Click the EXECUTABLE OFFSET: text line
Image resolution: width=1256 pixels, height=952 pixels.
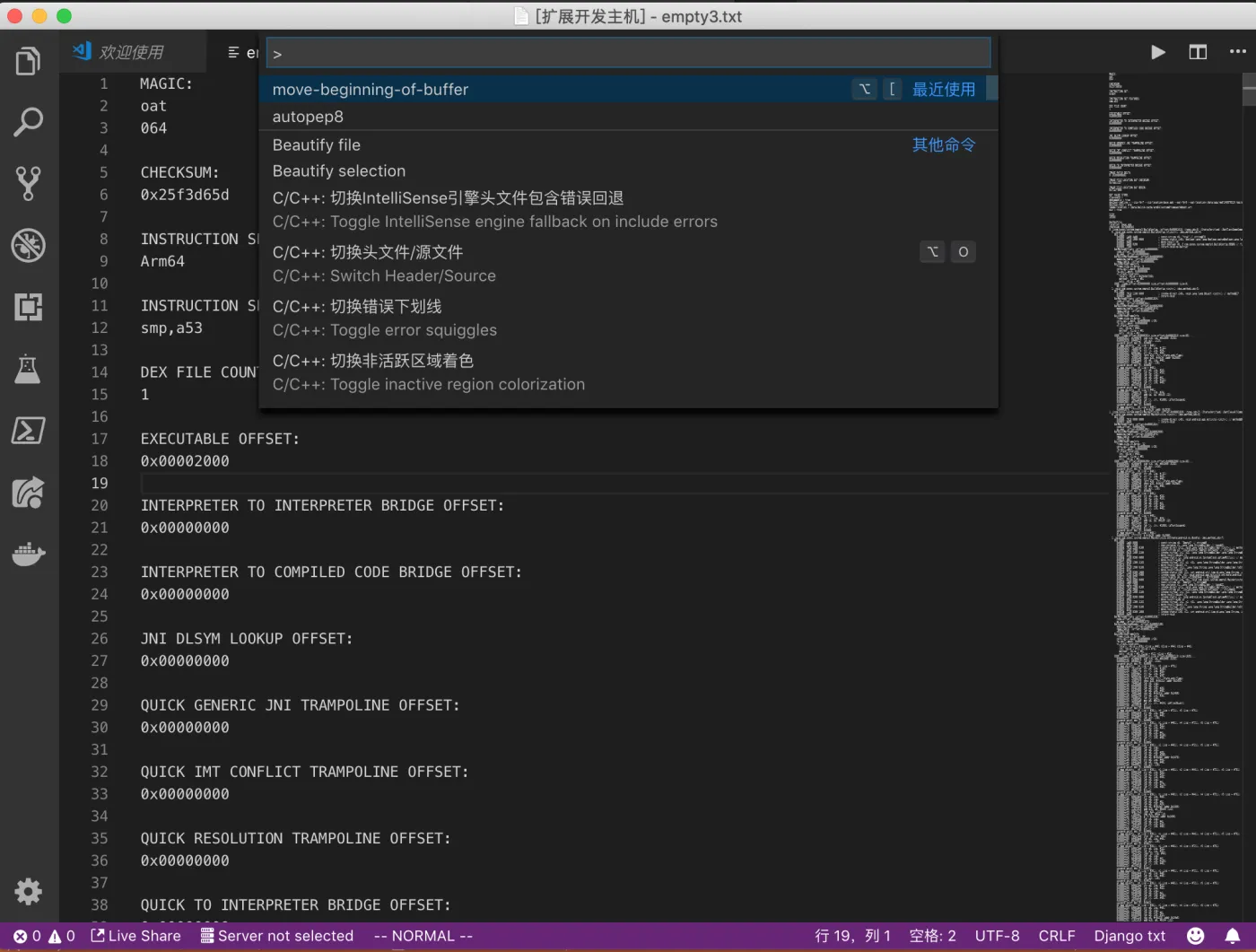[x=220, y=439]
